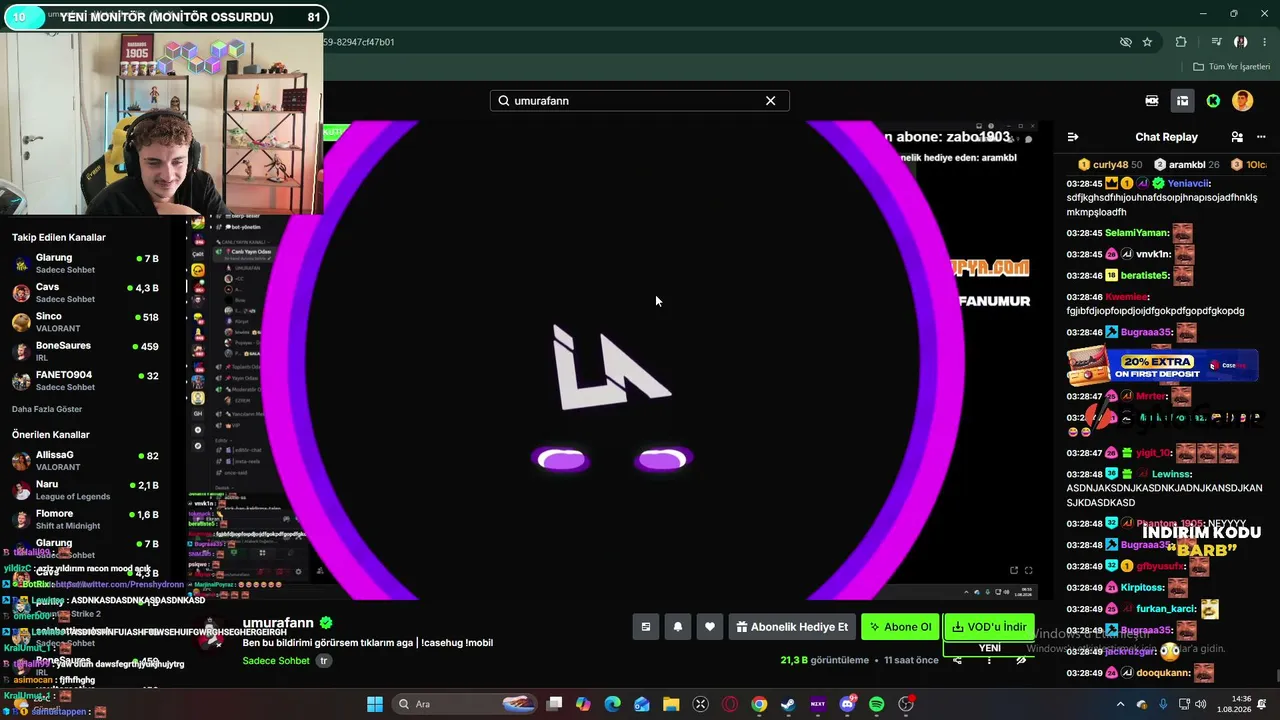Open the Windows Start menu
1280x720 pixels.
coord(375,704)
